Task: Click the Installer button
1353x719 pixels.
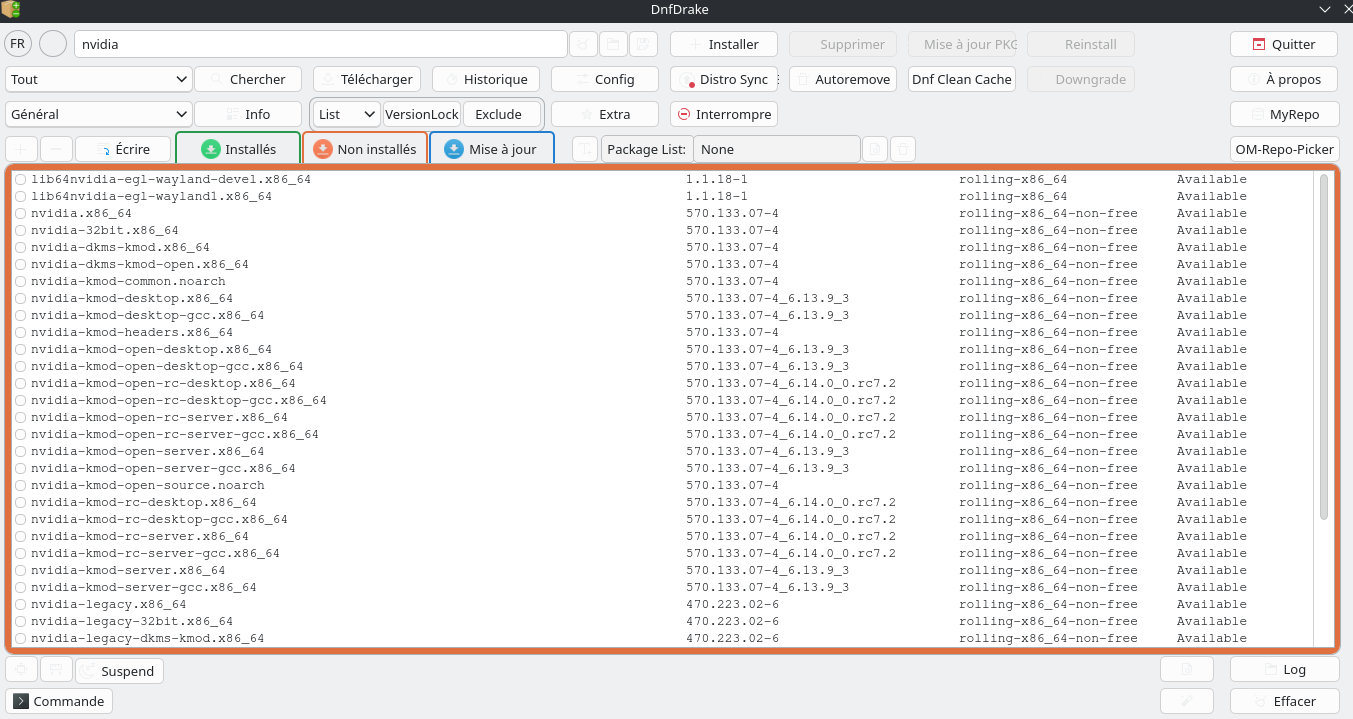Action: (x=724, y=44)
